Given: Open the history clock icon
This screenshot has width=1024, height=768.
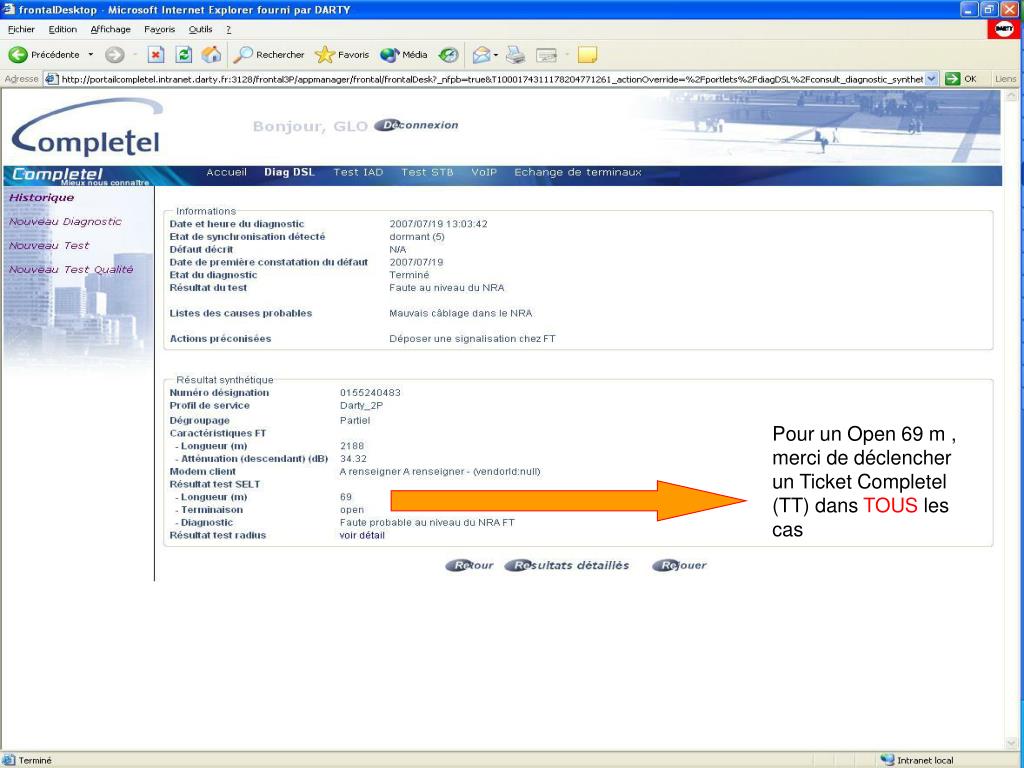Looking at the screenshot, I should click(x=448, y=55).
